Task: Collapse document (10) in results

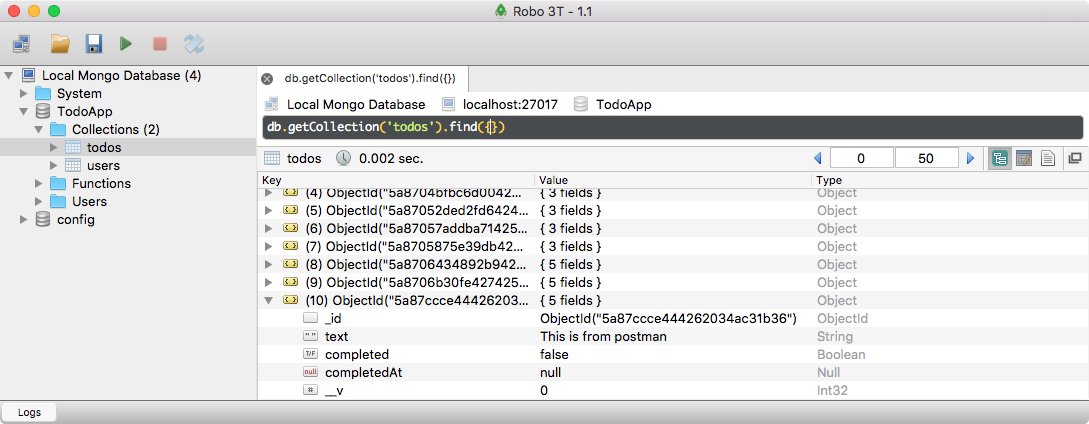Action: (x=268, y=300)
